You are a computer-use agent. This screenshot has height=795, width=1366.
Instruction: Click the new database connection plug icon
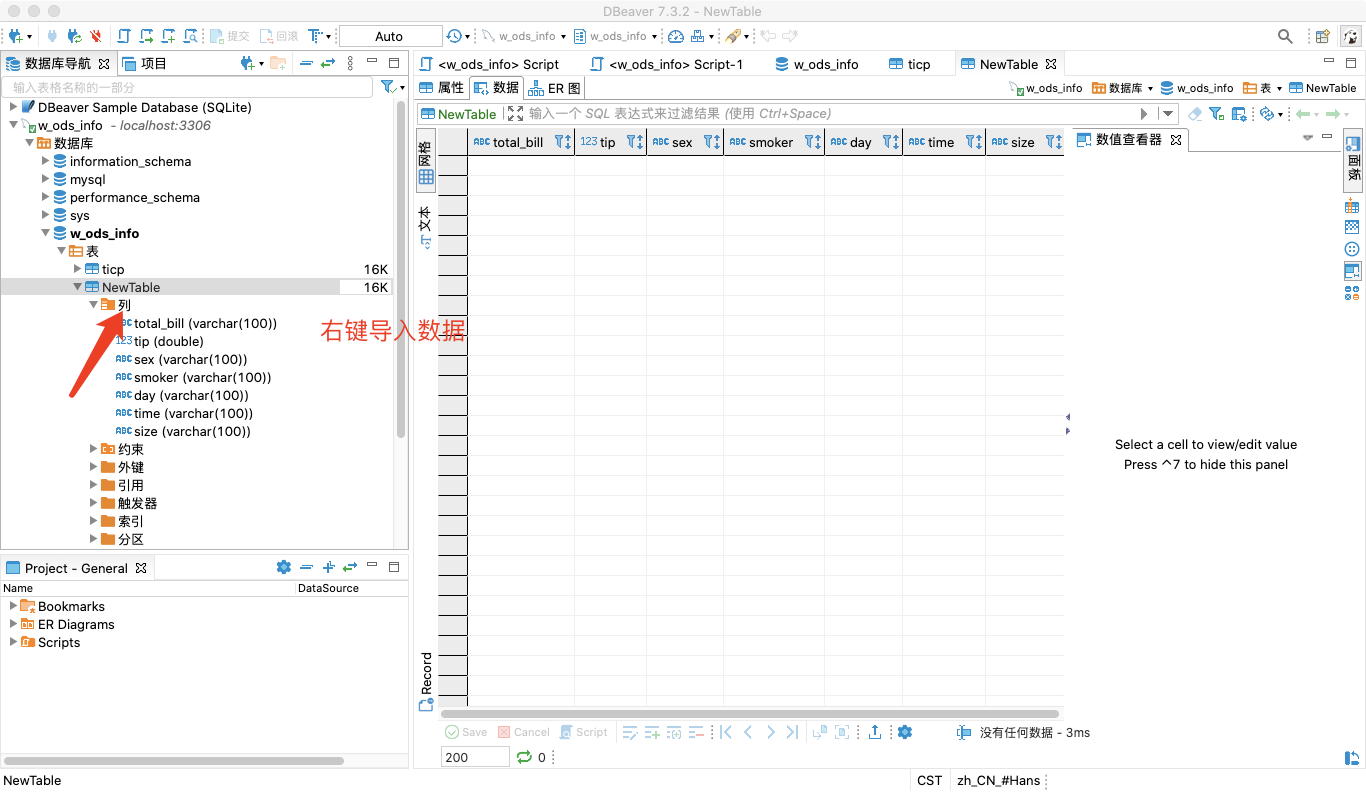pyautogui.click(x=15, y=36)
